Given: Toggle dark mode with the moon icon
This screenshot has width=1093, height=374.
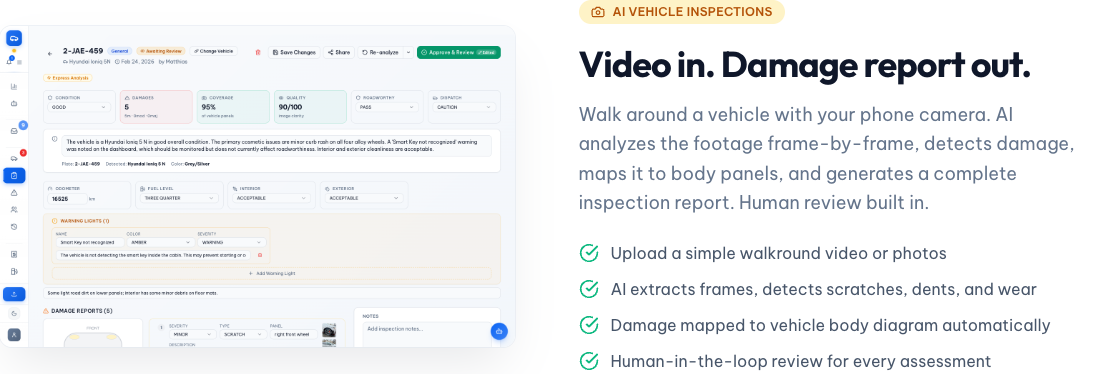Looking at the screenshot, I should 14,314.
